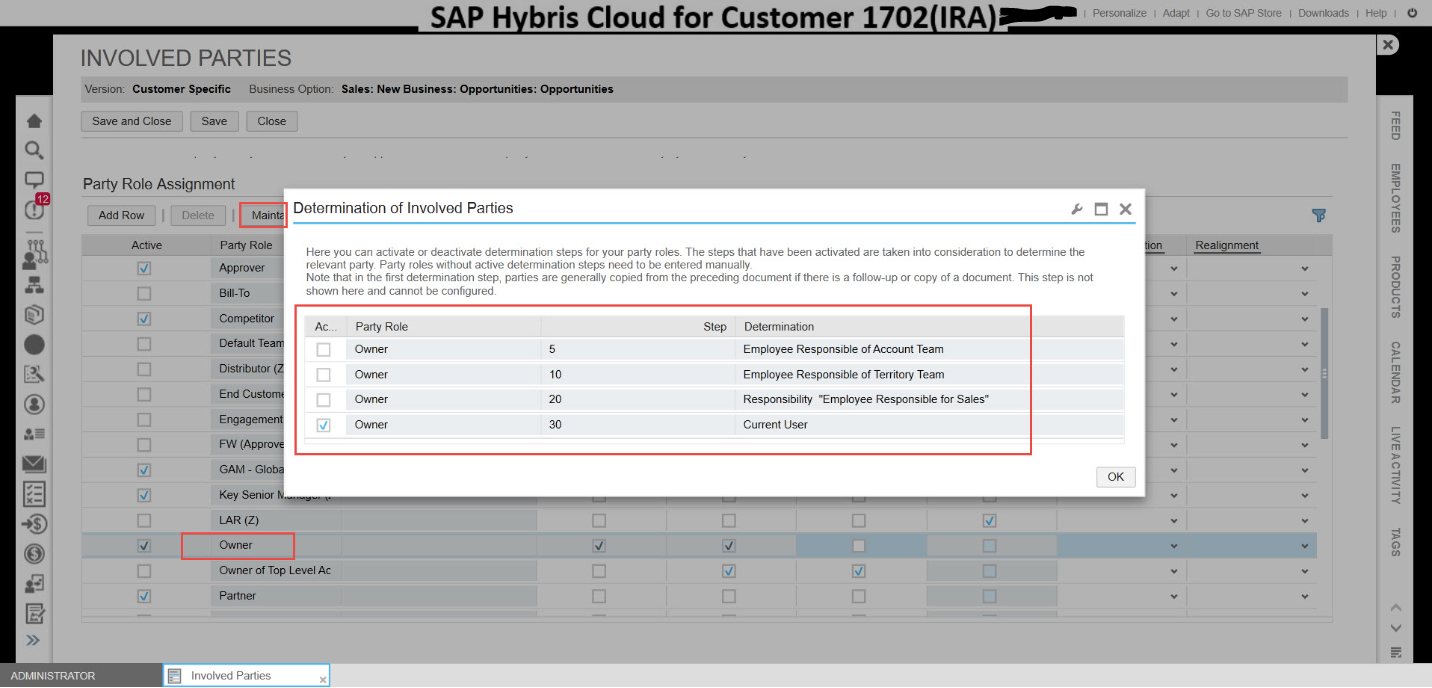Select the Current User determination cell
The image size is (1432, 688).
coord(932,425)
